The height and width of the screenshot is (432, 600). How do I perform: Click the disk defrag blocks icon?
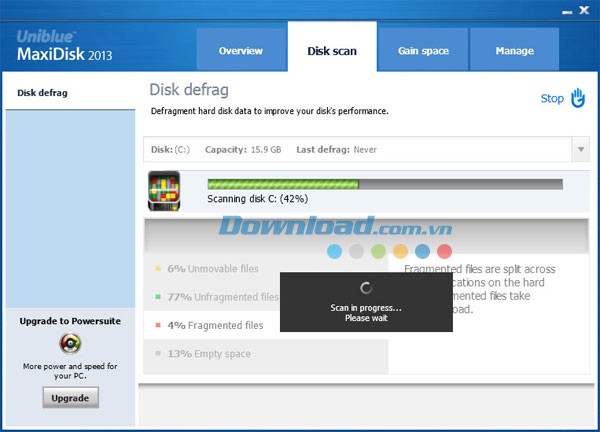point(163,190)
